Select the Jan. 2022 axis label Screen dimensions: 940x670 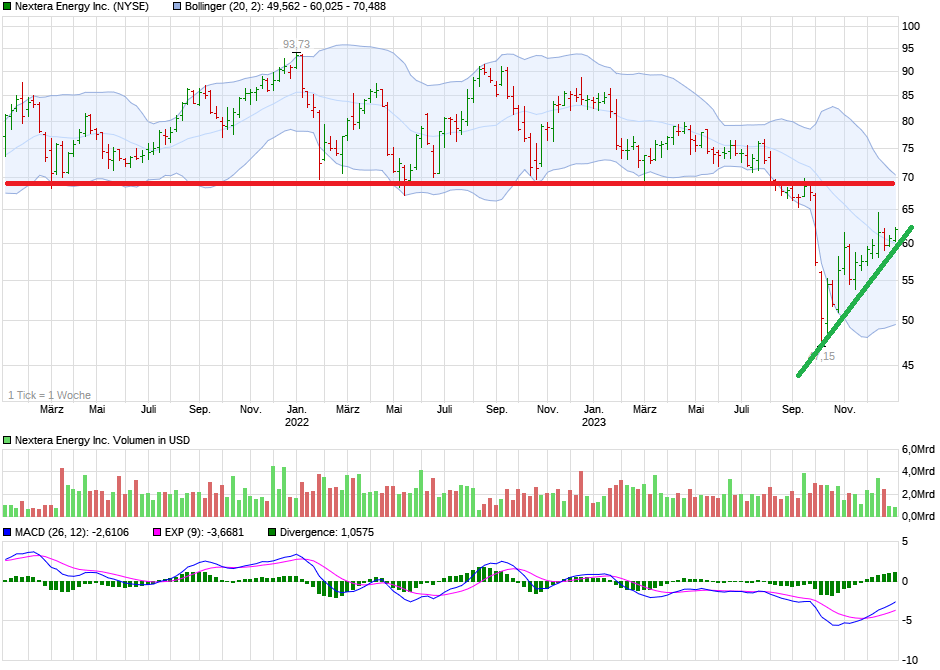[297, 415]
